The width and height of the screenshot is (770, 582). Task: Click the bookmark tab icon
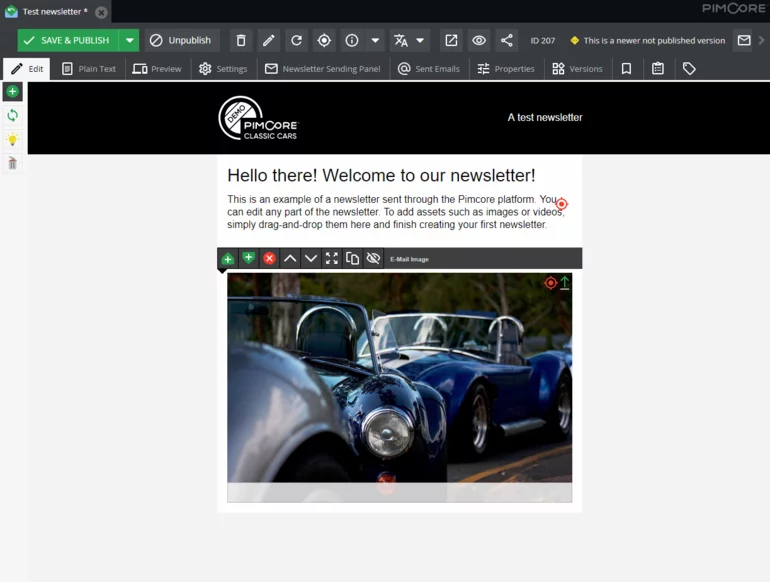[626, 69]
